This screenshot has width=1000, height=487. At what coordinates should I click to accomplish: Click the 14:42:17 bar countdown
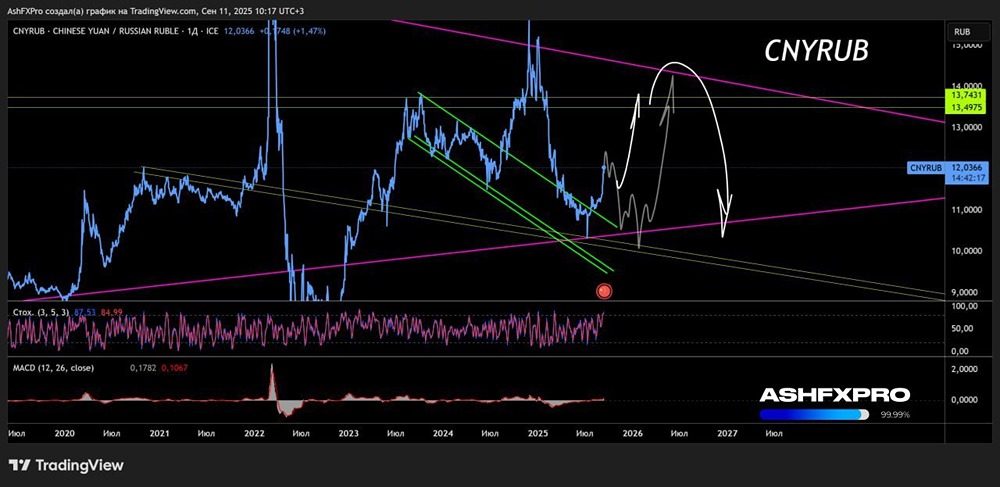pyautogui.click(x=967, y=178)
